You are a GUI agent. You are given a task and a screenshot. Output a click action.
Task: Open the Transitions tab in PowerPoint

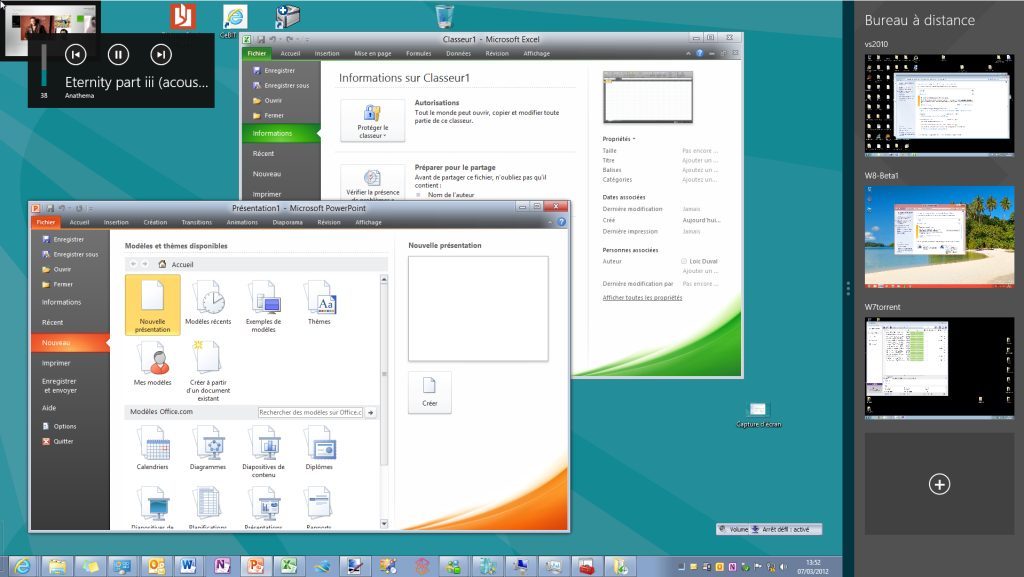197,222
